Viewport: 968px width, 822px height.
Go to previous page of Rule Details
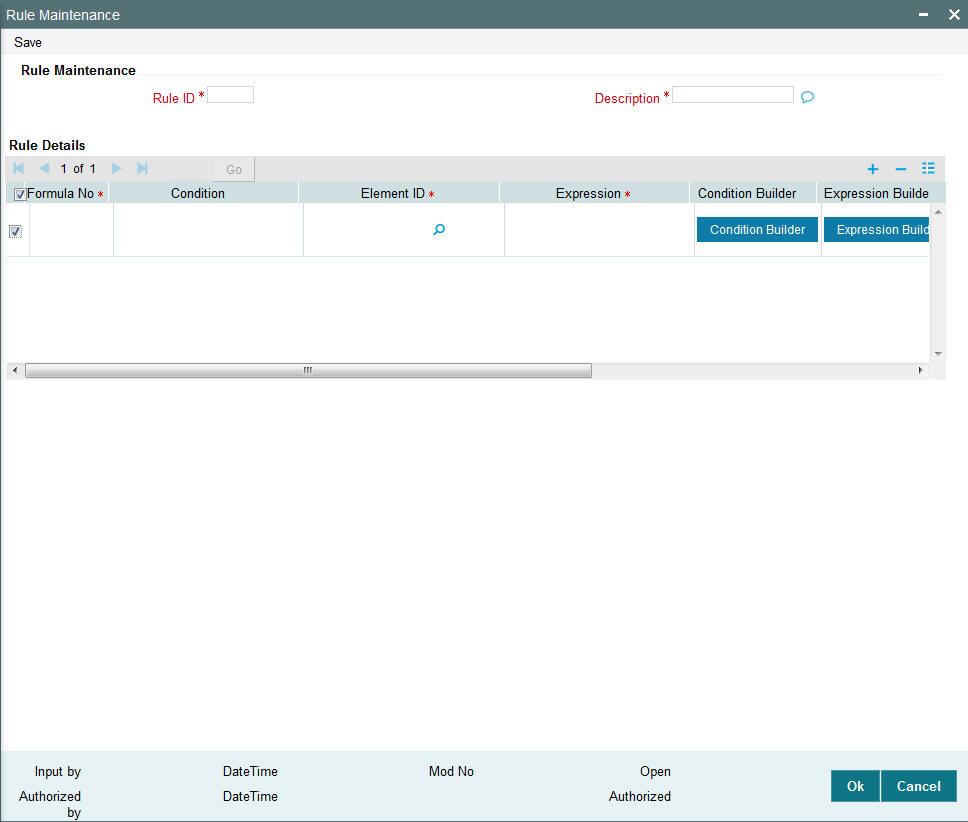point(44,168)
